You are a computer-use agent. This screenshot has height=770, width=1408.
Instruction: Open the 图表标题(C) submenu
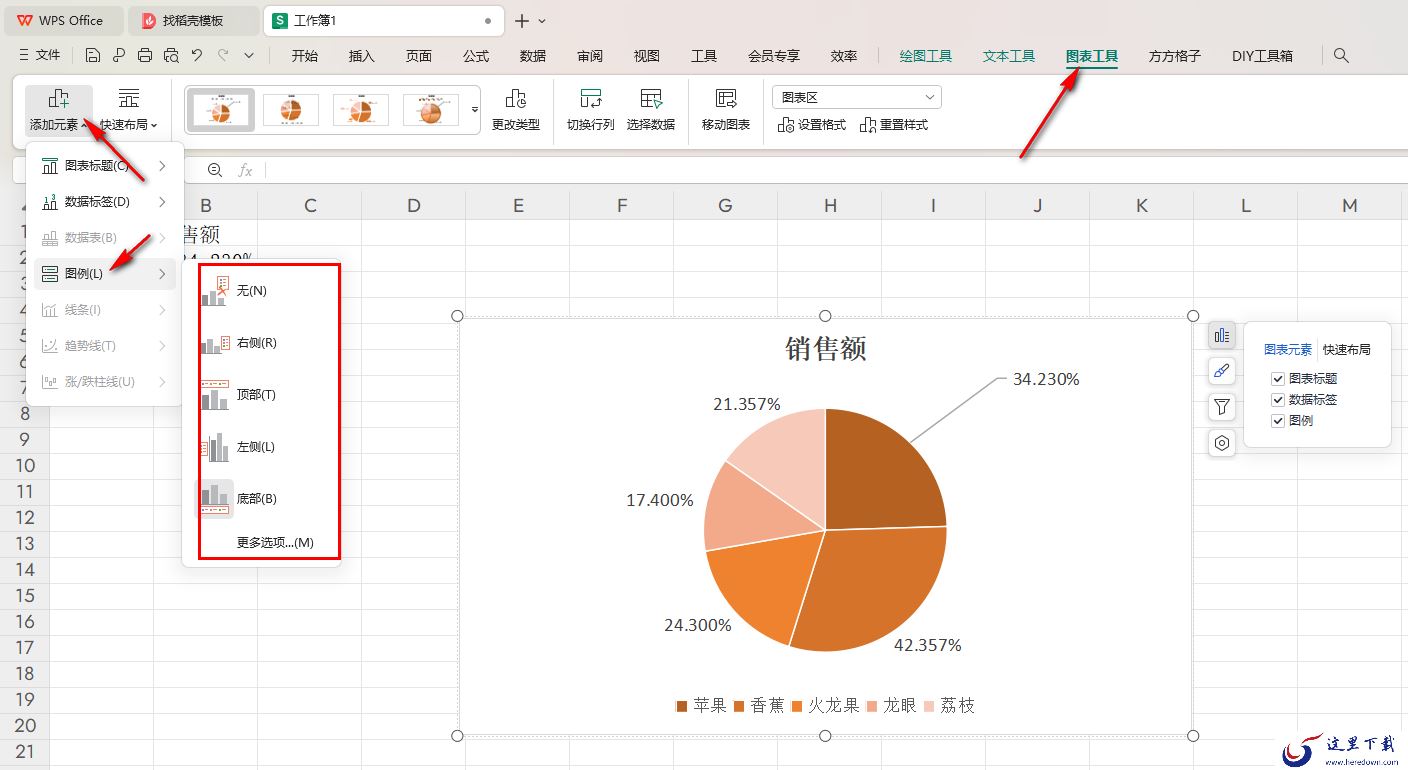click(105, 166)
